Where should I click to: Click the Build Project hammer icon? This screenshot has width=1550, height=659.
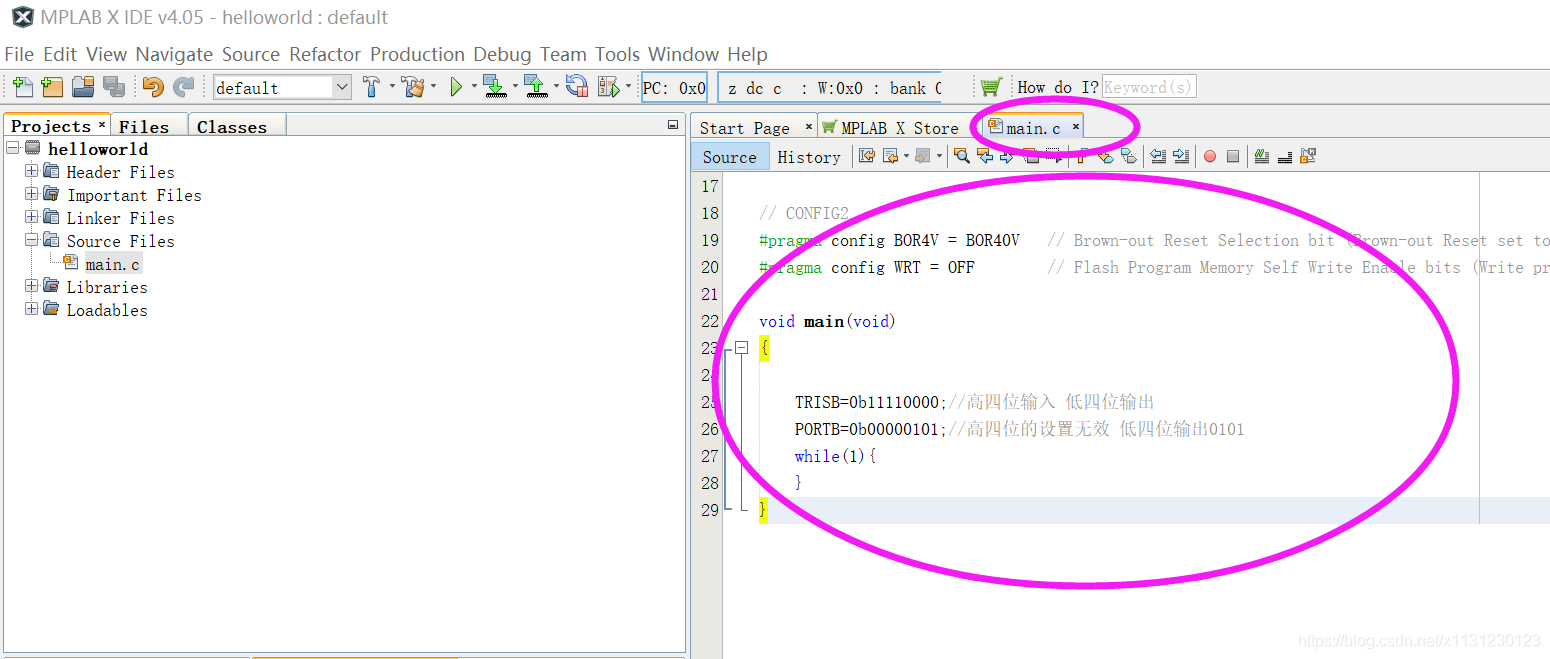tap(371, 87)
